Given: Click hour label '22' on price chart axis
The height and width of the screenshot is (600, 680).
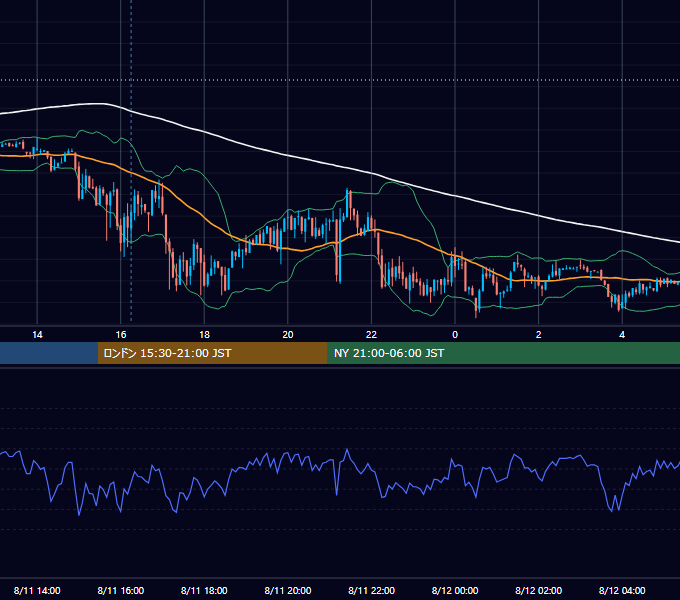Looking at the screenshot, I should click(371, 335).
